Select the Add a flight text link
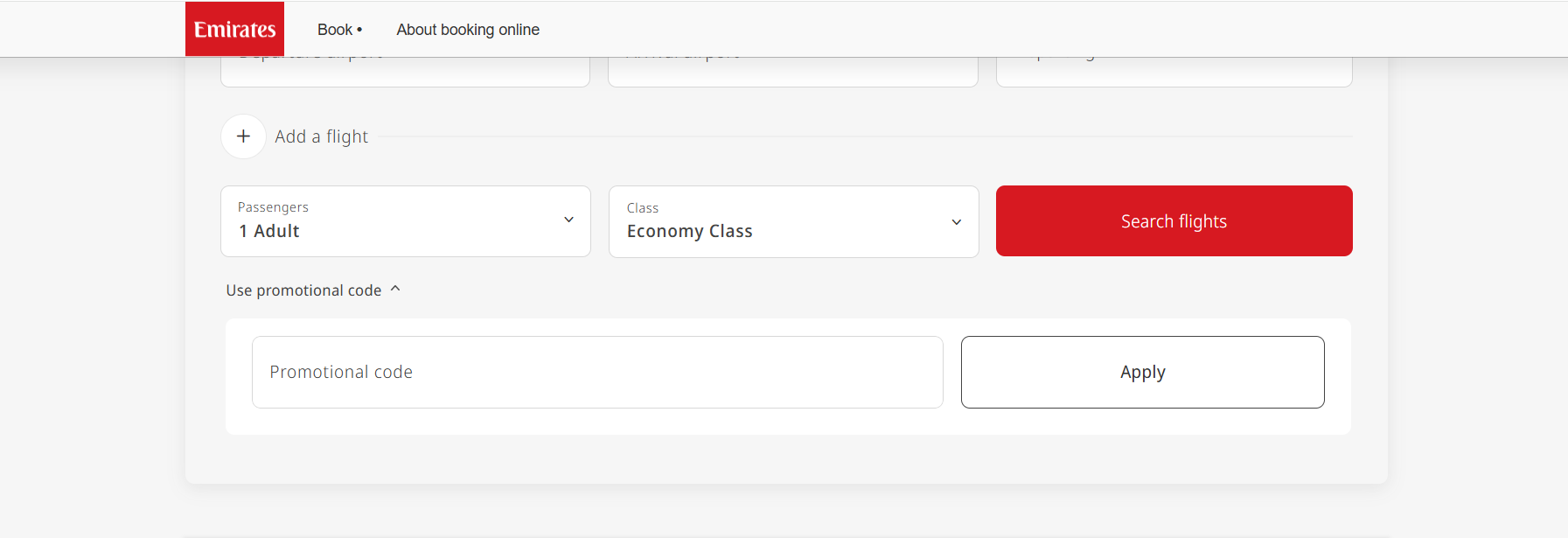 click(322, 136)
